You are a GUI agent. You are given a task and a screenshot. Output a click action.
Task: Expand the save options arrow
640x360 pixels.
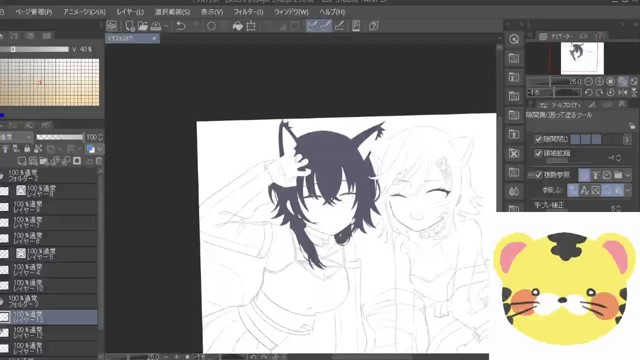click(166, 27)
